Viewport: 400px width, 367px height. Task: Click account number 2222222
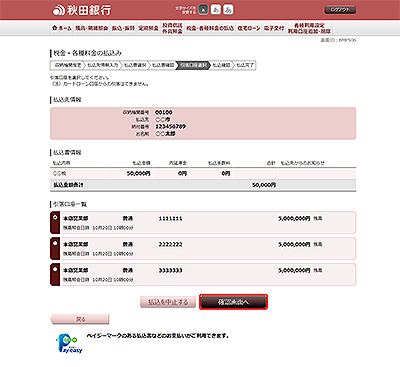(170, 244)
